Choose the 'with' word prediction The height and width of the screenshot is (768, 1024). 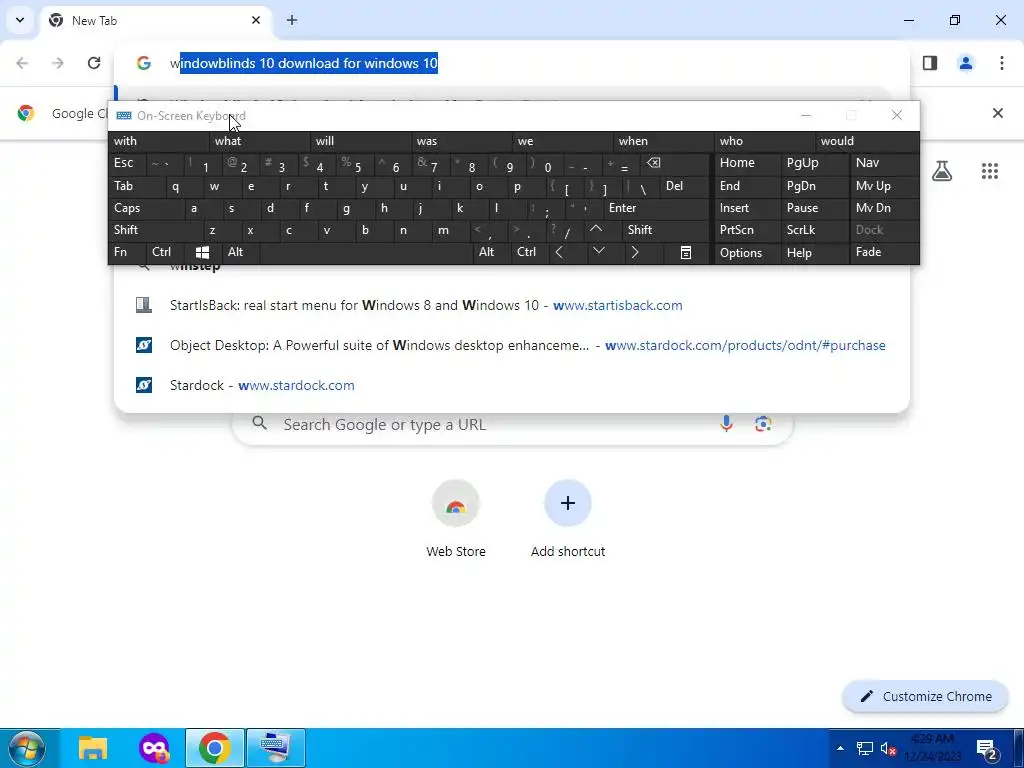(159, 141)
